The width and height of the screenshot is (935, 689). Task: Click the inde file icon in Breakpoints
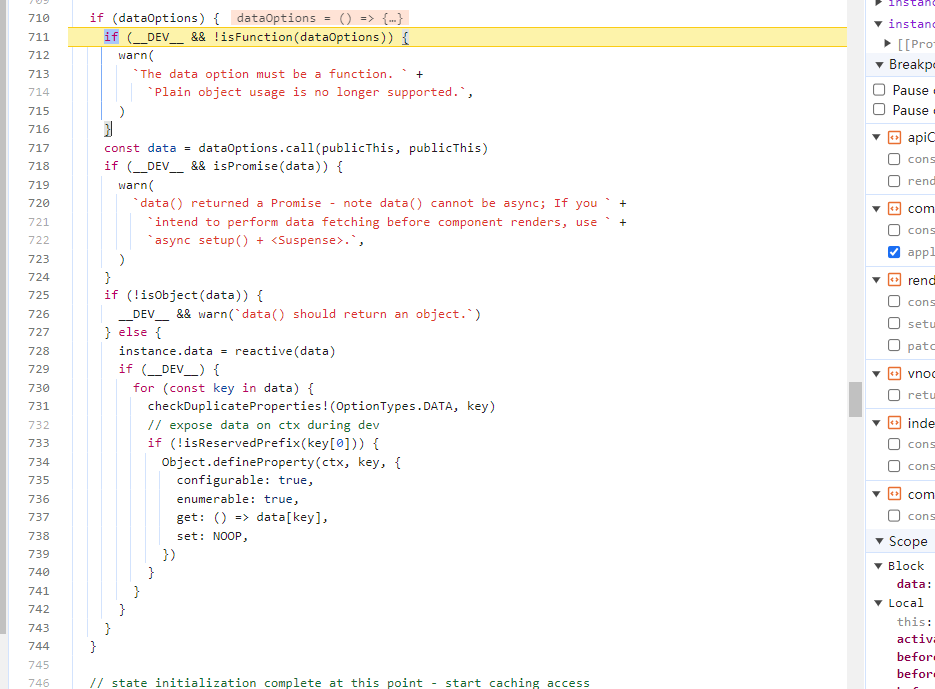pyautogui.click(x=894, y=424)
